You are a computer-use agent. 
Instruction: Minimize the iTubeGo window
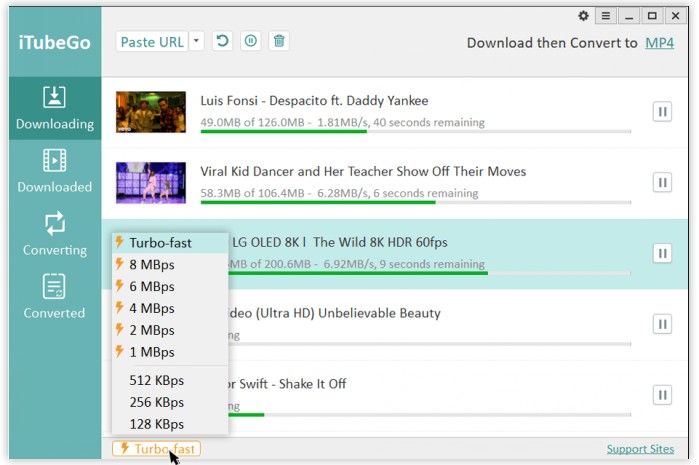[629, 16]
